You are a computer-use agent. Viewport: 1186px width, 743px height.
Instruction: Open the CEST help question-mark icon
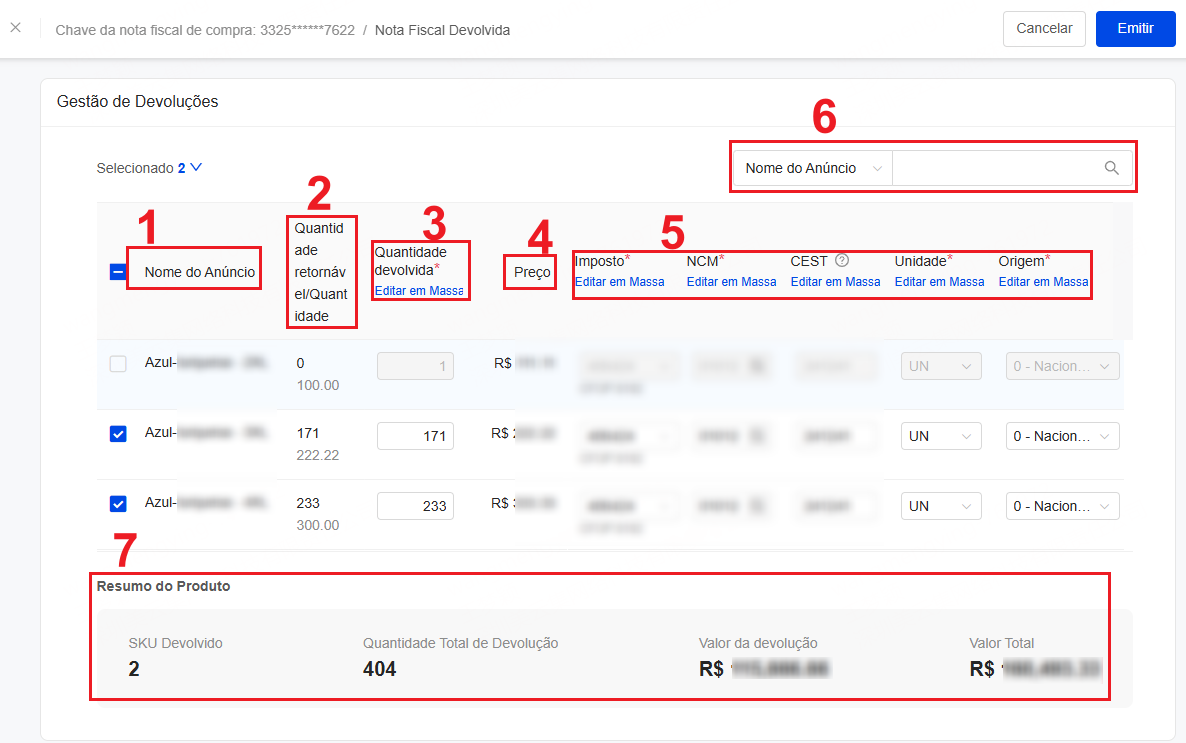[842, 260]
